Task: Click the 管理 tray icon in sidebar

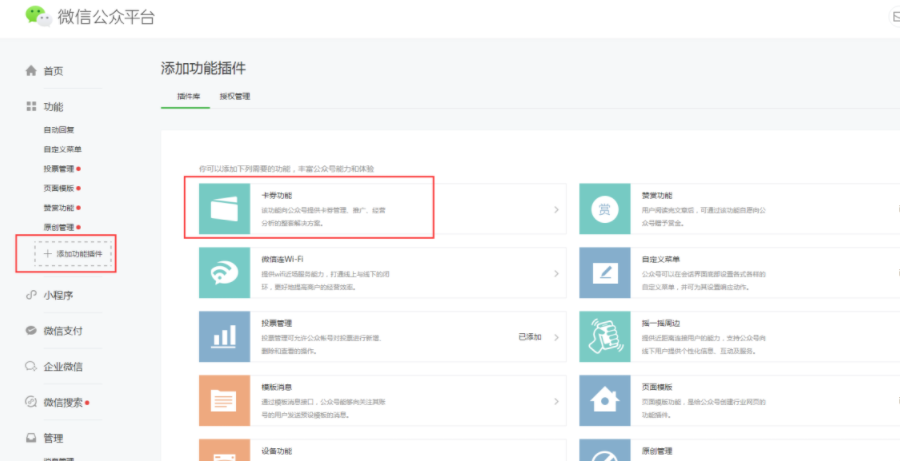Action: click(32, 438)
